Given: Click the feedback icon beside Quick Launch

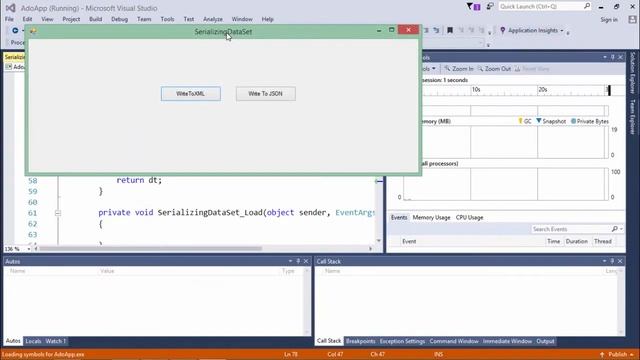Looking at the screenshot, I should pos(490,6).
